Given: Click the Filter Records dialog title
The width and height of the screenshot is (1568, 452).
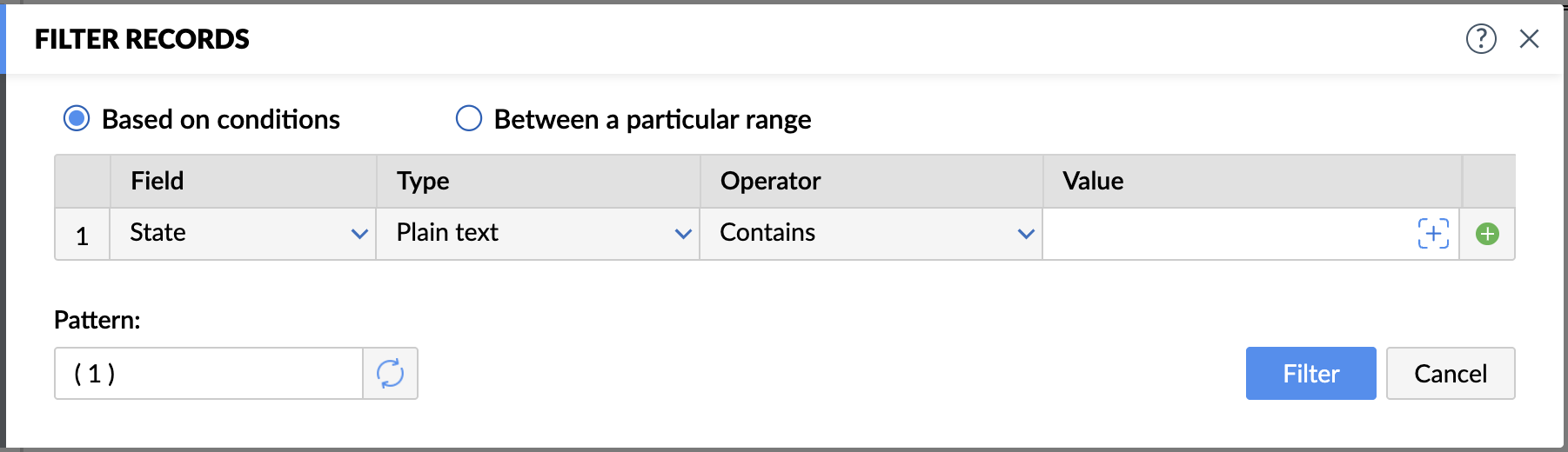Looking at the screenshot, I should point(142,39).
